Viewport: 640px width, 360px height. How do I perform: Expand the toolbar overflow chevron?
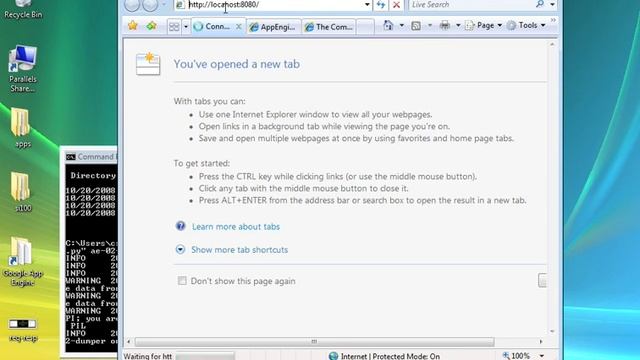(553, 20)
